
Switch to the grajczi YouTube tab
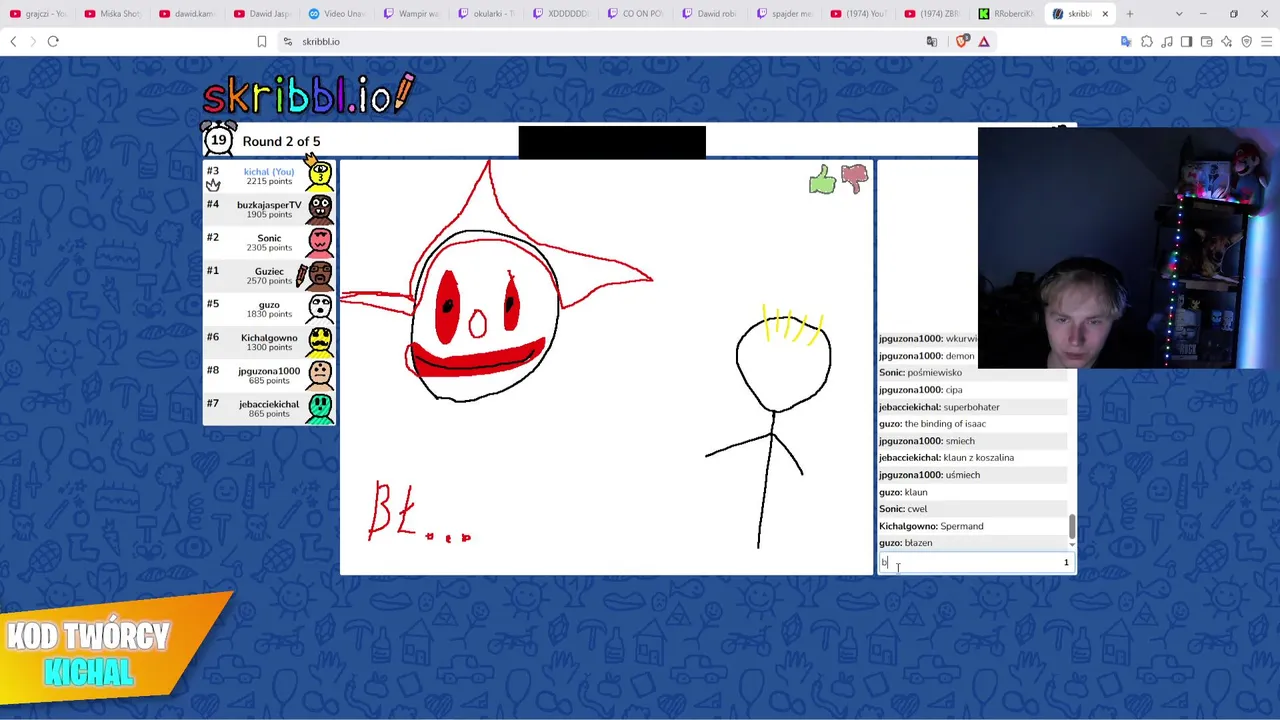point(38,14)
